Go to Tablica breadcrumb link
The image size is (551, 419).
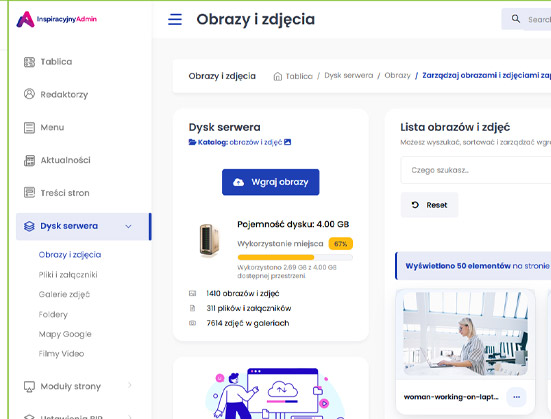point(299,76)
